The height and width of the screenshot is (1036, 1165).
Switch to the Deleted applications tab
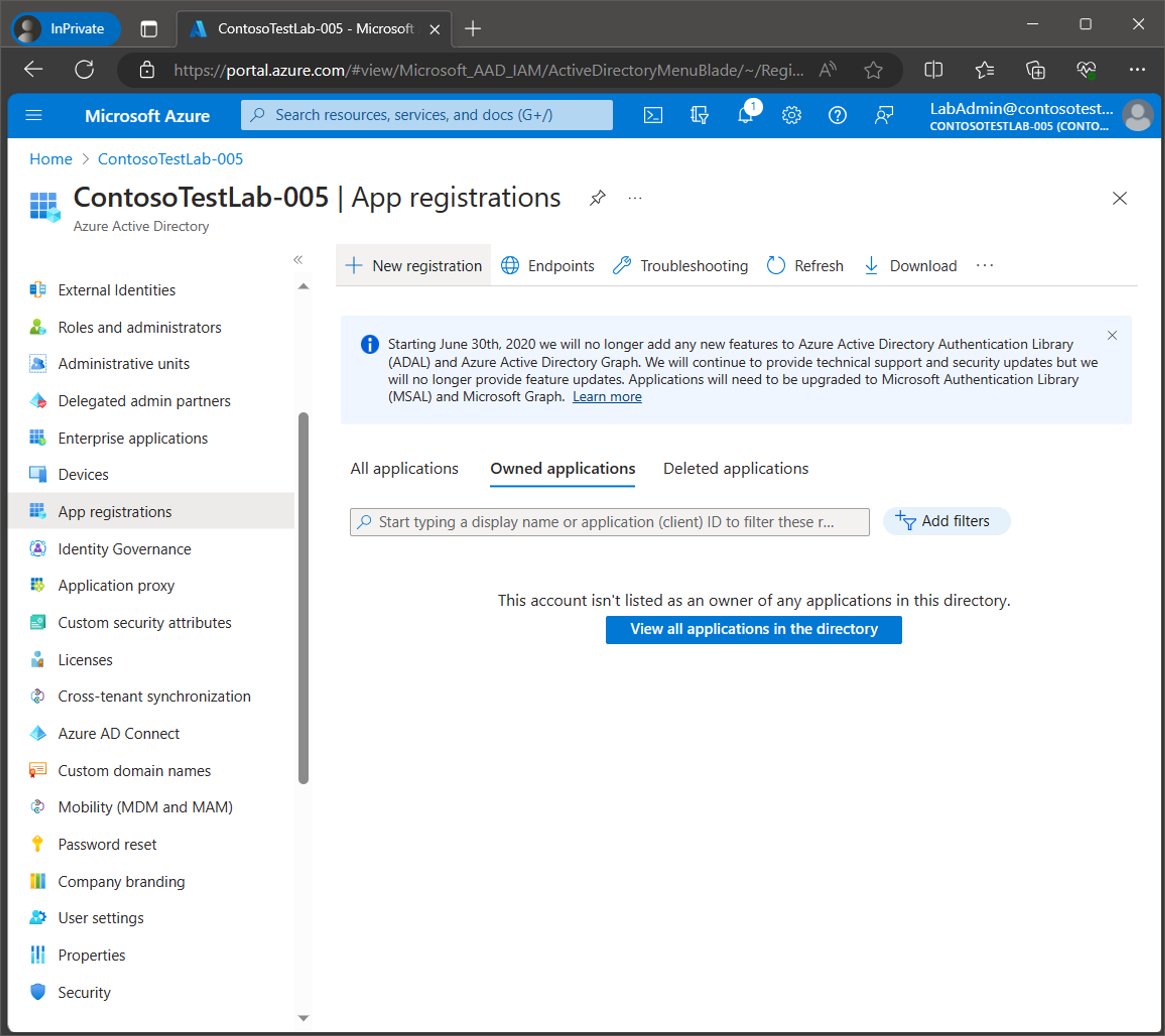pos(736,468)
